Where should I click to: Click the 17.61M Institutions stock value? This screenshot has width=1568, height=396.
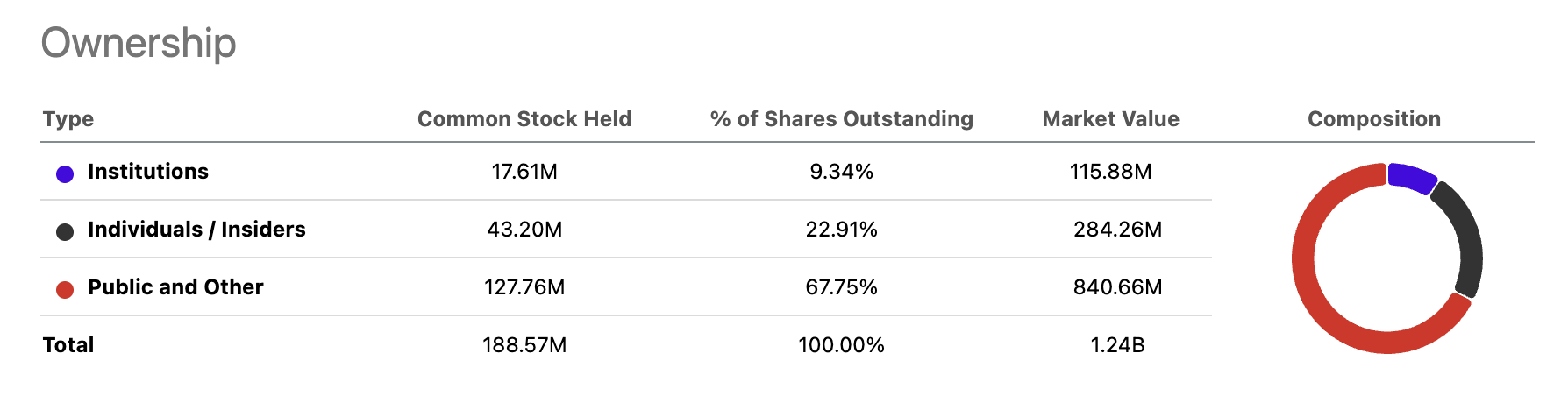[524, 172]
